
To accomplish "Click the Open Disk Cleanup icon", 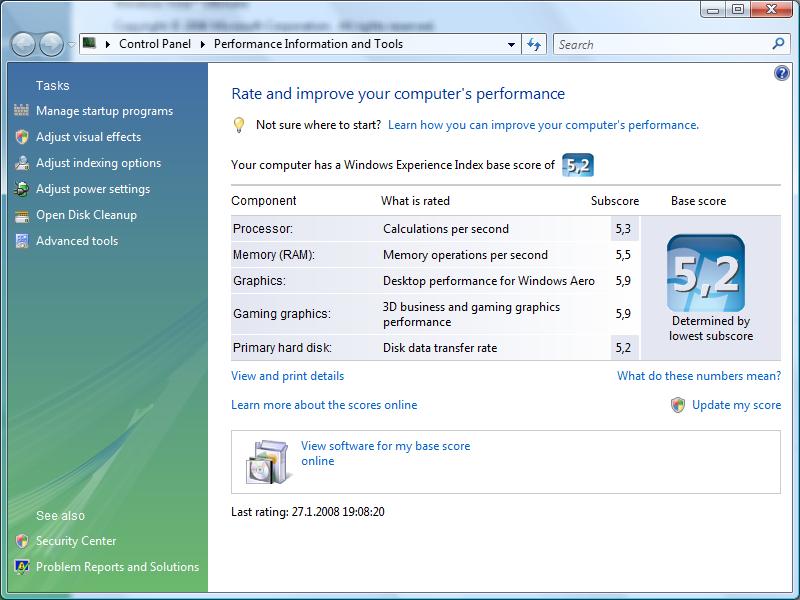I will click(x=21, y=215).
